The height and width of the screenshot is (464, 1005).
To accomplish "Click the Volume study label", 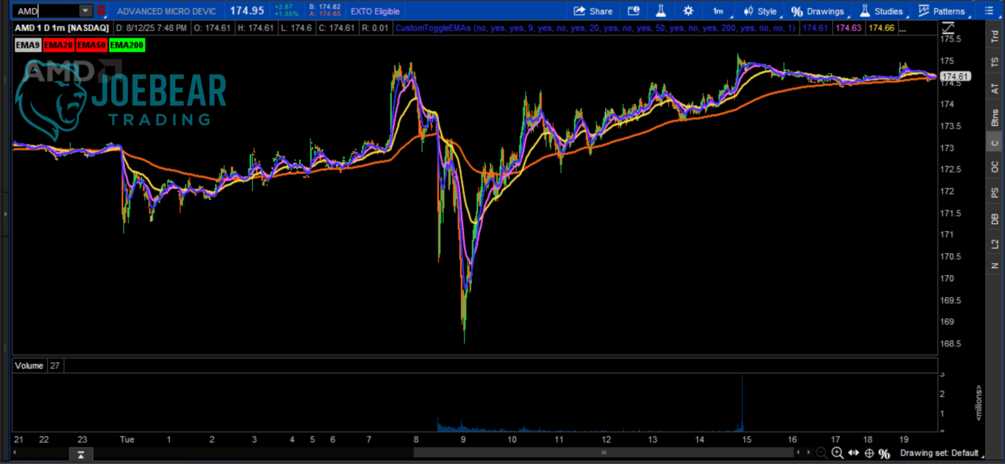I will point(29,366).
